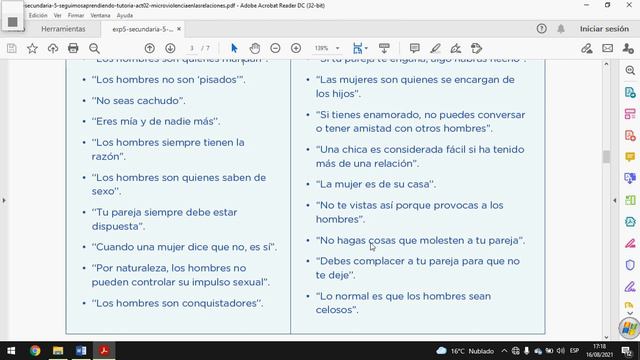Viewport: 640px width, 360px height.
Task: Open the notification center icon
Action: tap(627, 351)
